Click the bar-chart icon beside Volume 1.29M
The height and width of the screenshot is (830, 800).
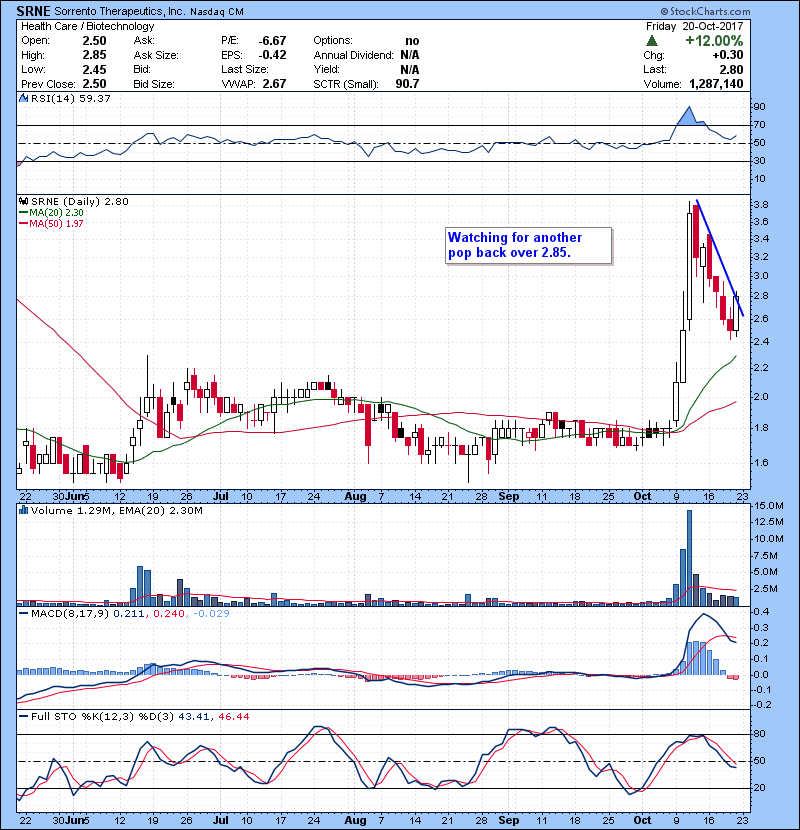point(23,510)
